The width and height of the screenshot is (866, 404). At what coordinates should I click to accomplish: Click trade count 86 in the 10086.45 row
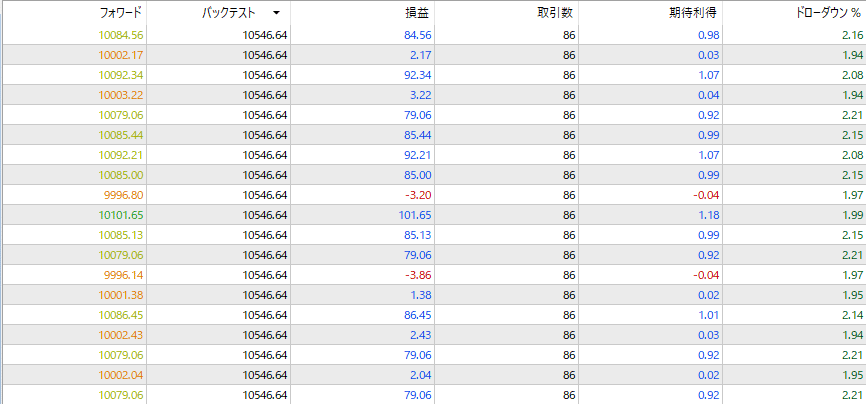coord(569,315)
